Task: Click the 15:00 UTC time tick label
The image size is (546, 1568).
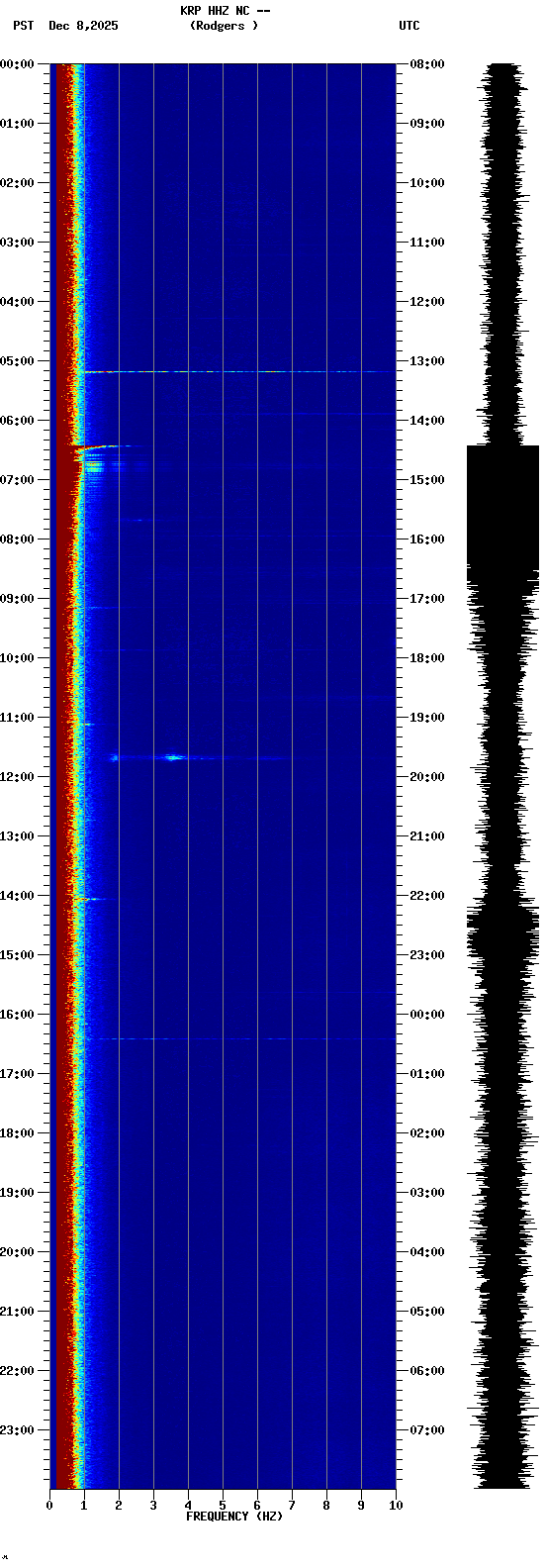Action: [427, 480]
